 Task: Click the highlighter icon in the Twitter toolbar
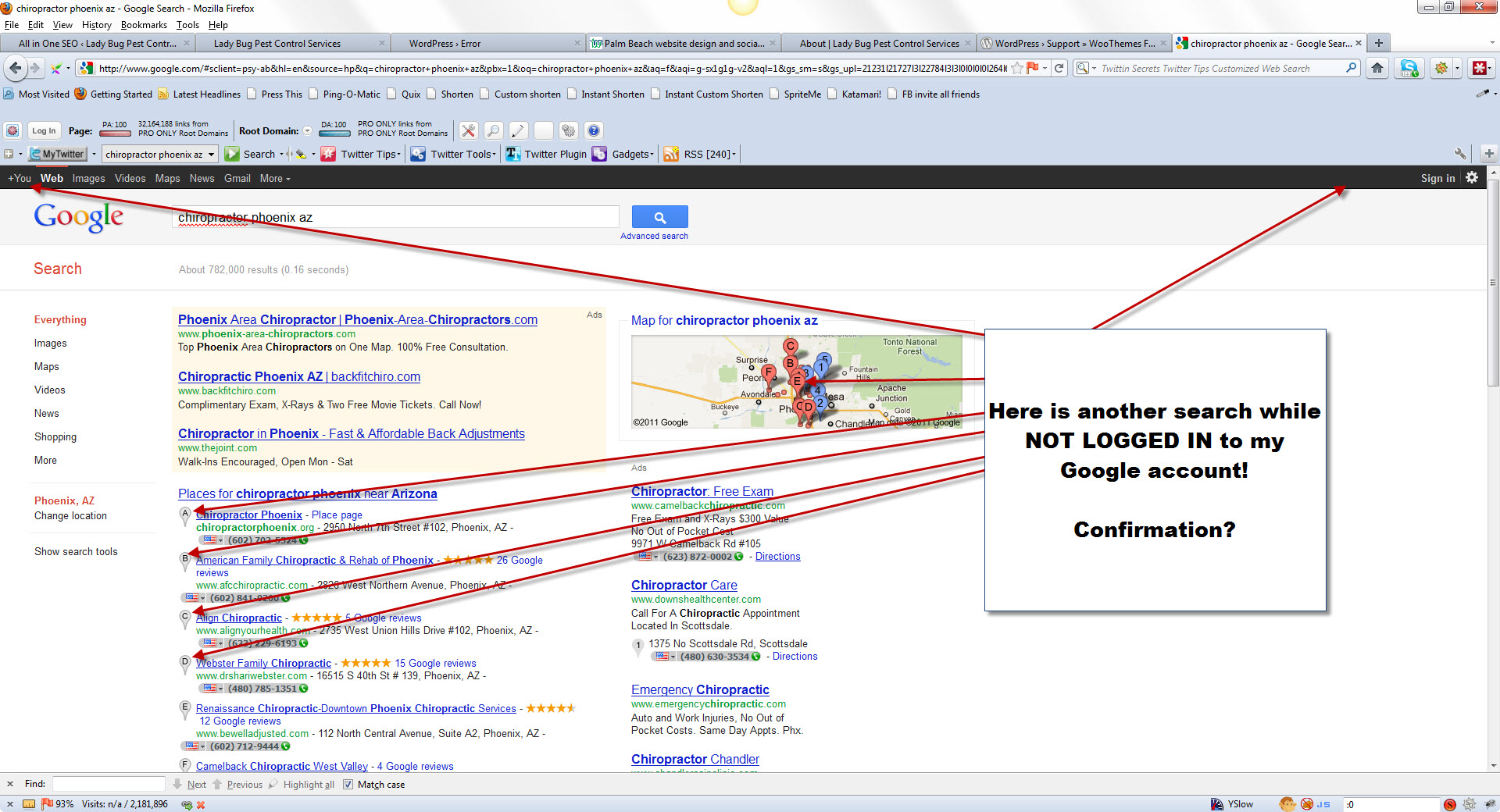tap(301, 154)
